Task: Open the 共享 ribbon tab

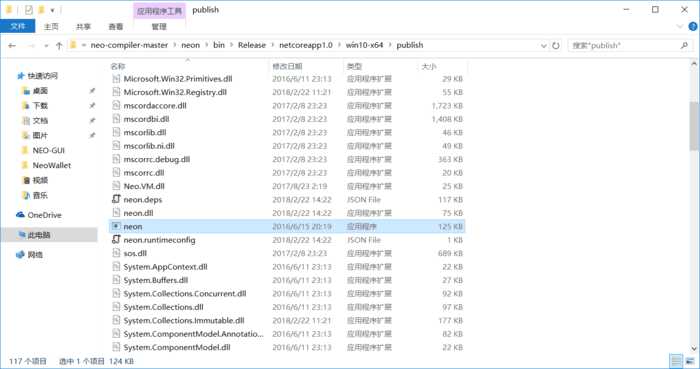Action: pyautogui.click(x=83, y=27)
